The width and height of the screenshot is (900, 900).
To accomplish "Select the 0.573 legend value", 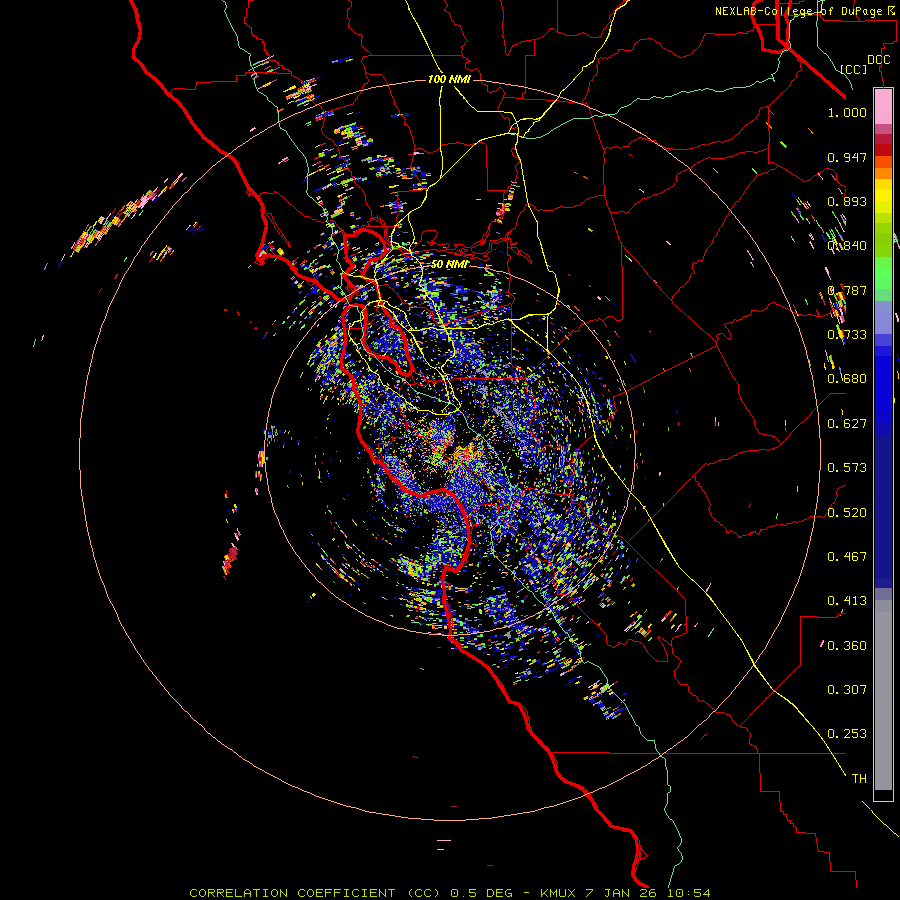I will (847, 468).
